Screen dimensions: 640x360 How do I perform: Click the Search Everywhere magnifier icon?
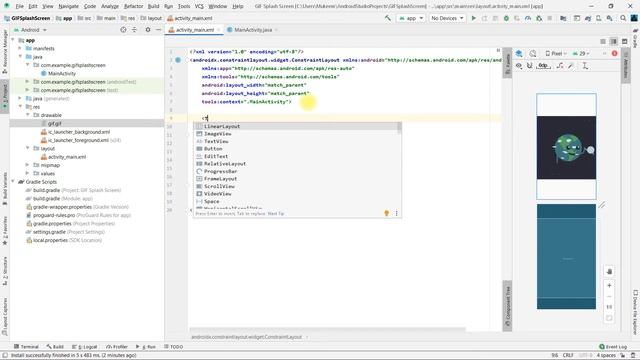pyautogui.click(x=623, y=18)
